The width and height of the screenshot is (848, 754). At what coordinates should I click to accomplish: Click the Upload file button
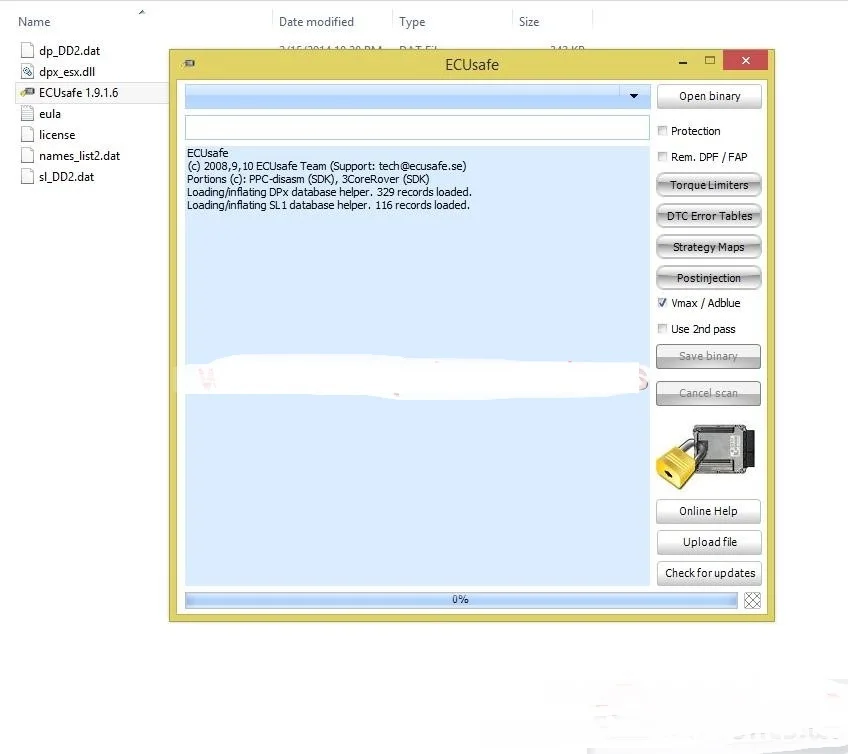709,542
